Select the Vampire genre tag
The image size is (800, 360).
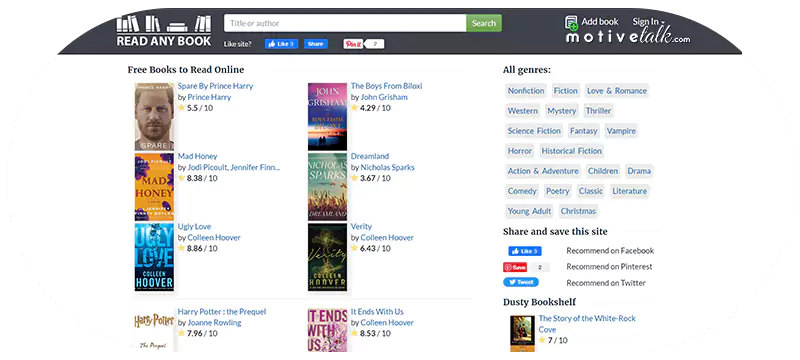click(621, 131)
